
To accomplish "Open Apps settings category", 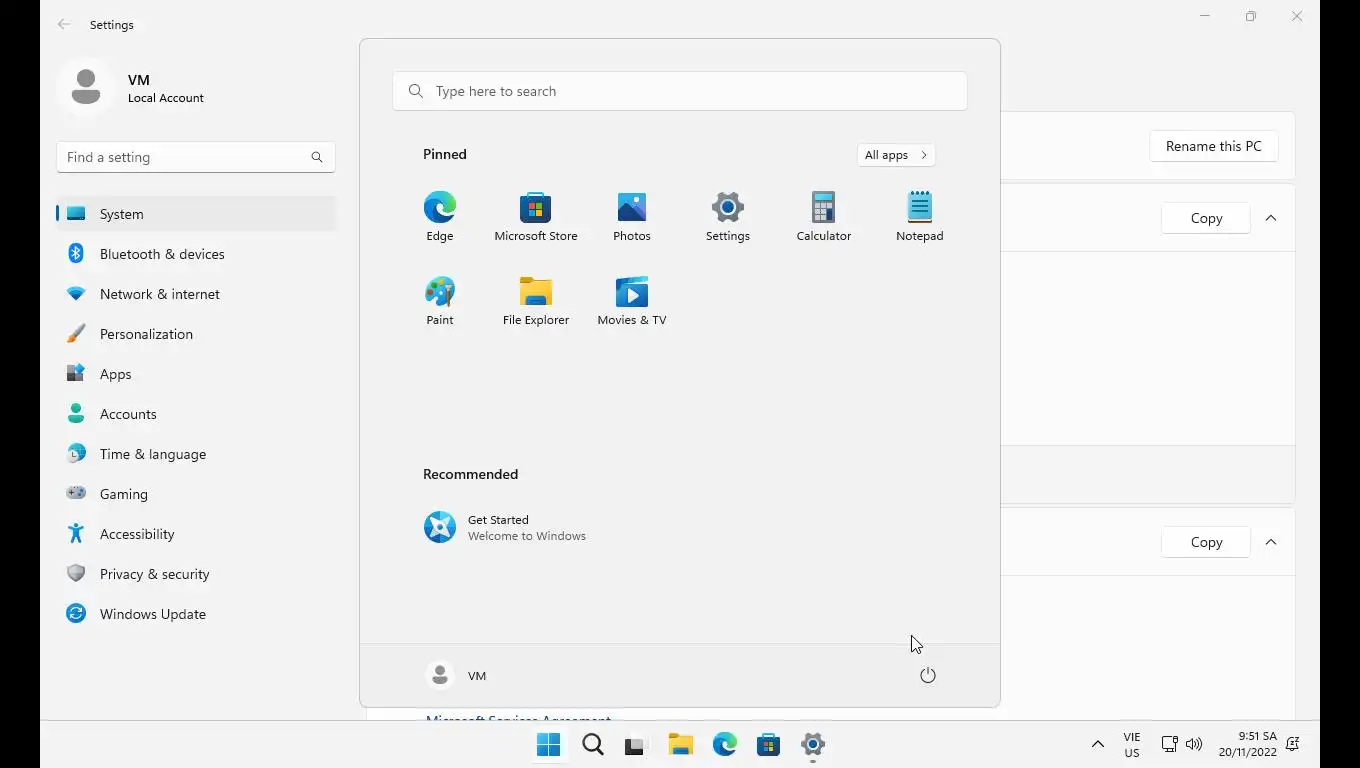I will [196, 374].
